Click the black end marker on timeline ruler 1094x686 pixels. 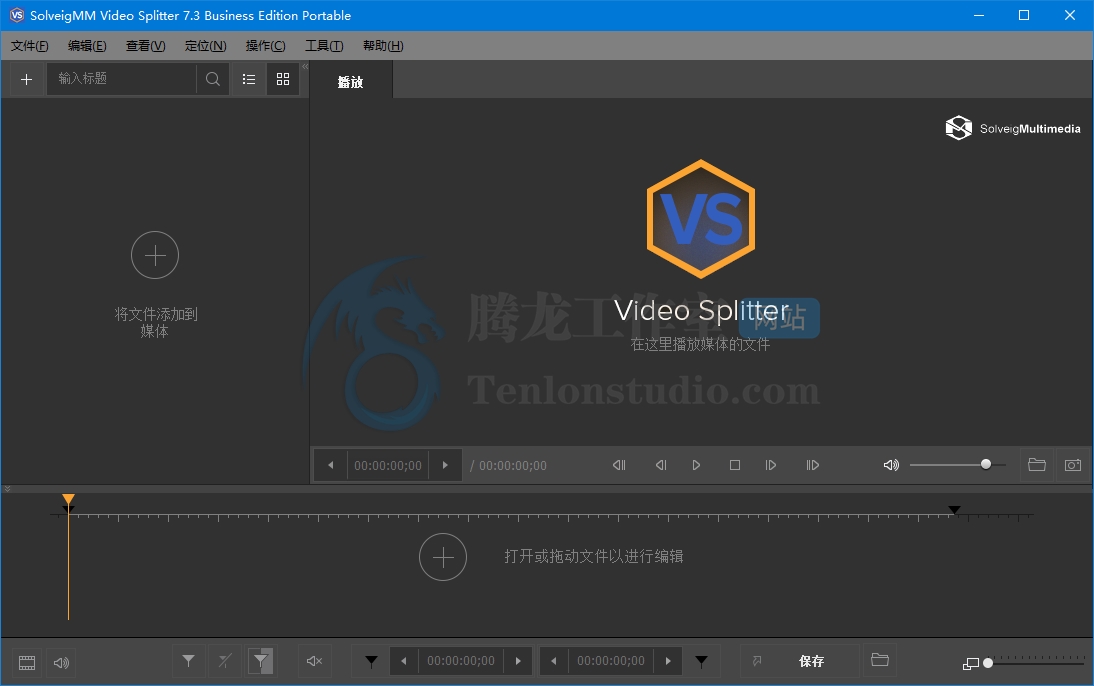tap(954, 510)
